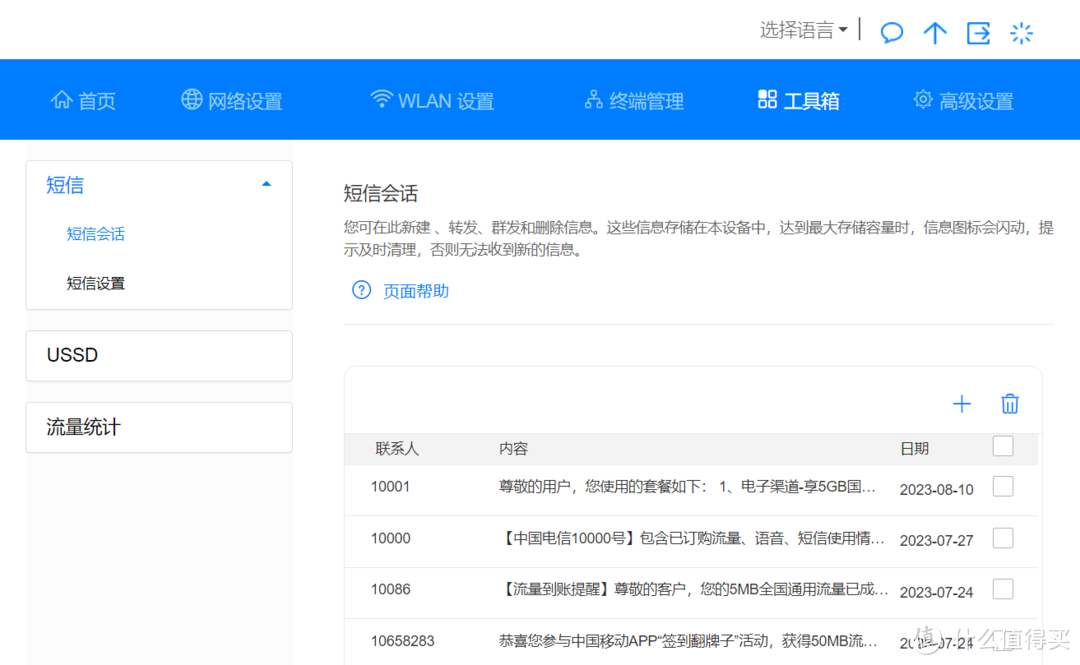Open the 页面帮助 link
Viewport: 1080px width, 665px height.
[x=415, y=291]
